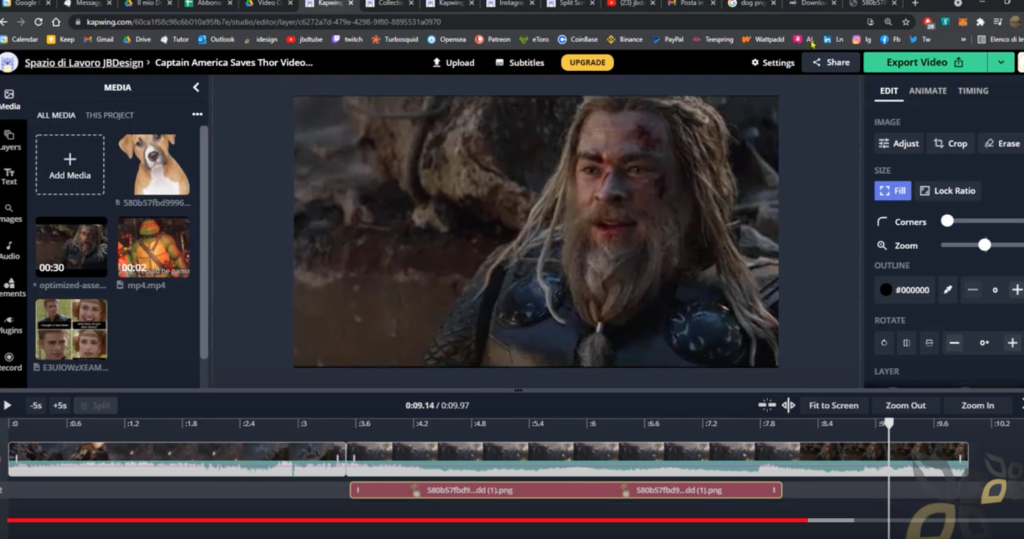Toggle Lock Ratio option
Image resolution: width=1024 pixels, height=539 pixels.
tap(948, 191)
